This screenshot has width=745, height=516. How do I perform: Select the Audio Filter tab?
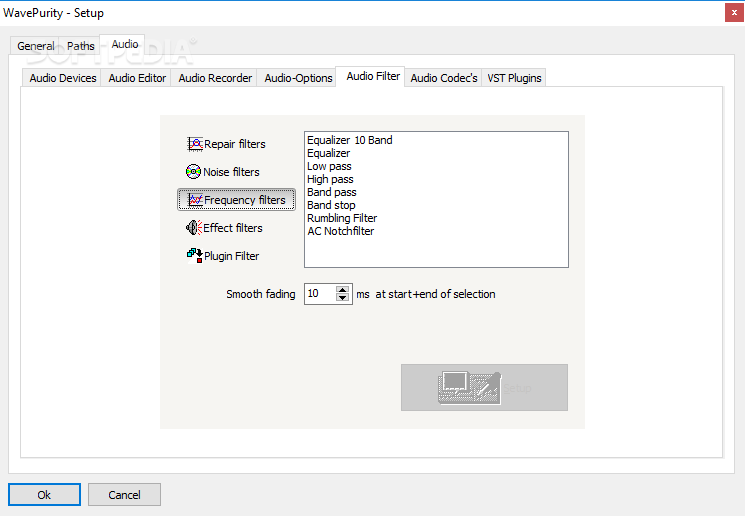(x=372, y=76)
